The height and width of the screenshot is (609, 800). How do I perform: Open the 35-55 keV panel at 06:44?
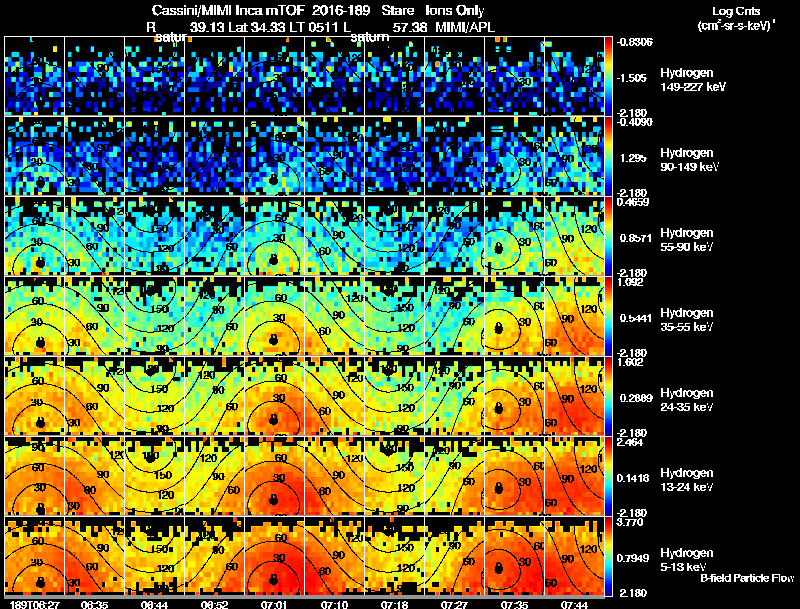[155, 316]
